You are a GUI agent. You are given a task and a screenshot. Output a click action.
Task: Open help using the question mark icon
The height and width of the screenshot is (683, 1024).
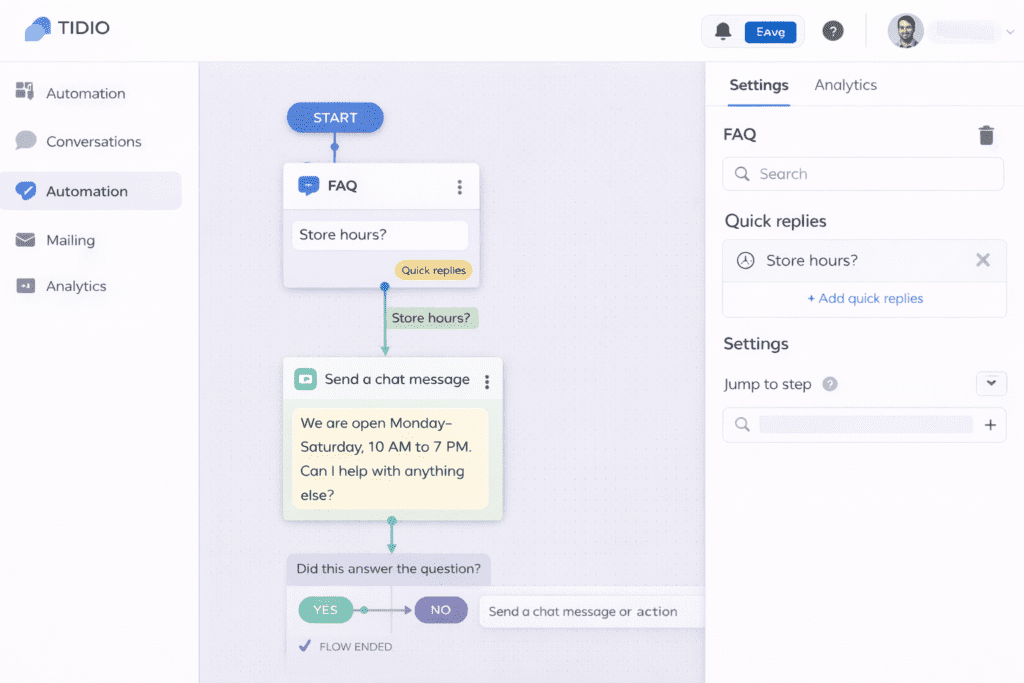tap(833, 31)
